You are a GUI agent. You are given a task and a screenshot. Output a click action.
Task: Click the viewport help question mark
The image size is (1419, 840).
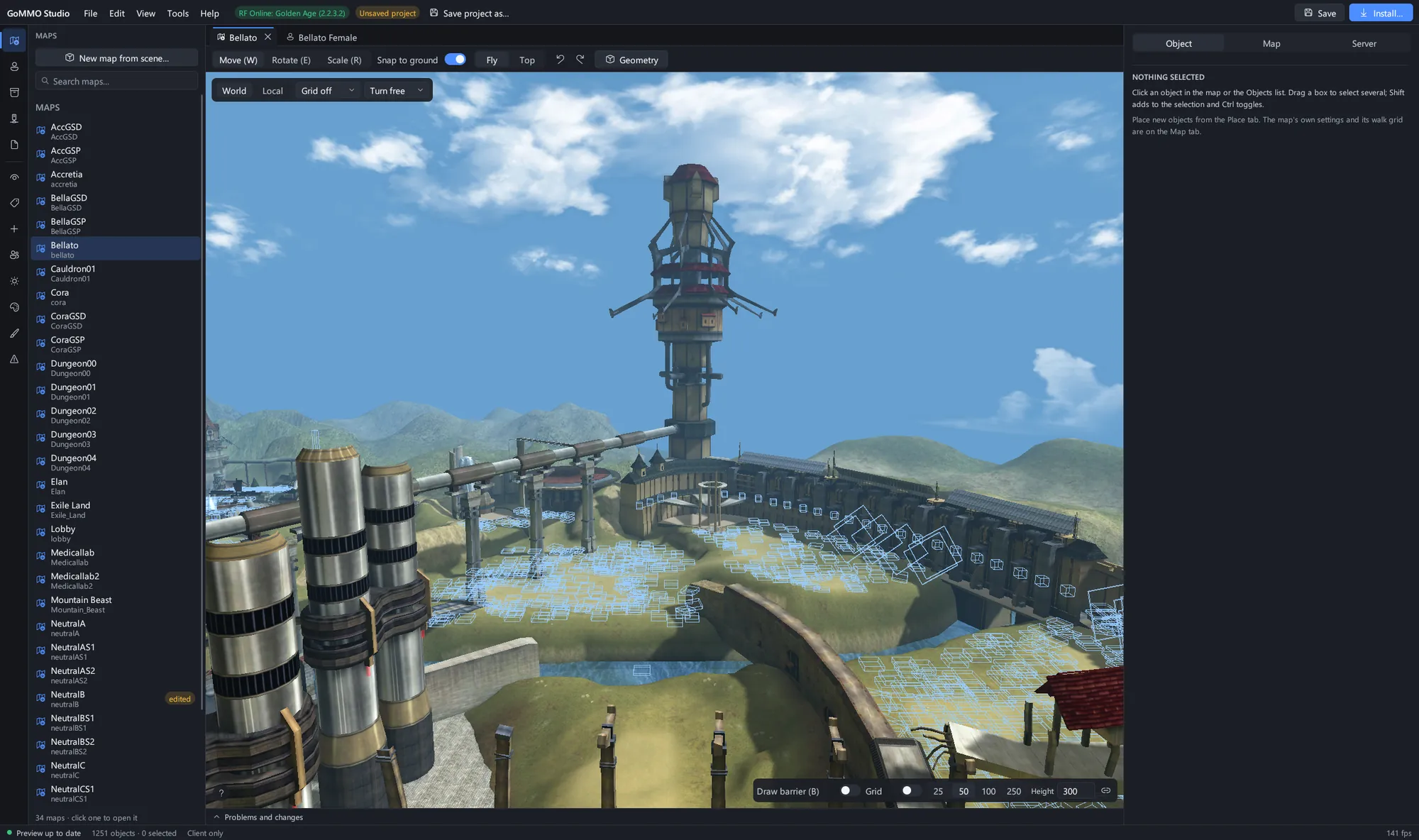[221, 793]
